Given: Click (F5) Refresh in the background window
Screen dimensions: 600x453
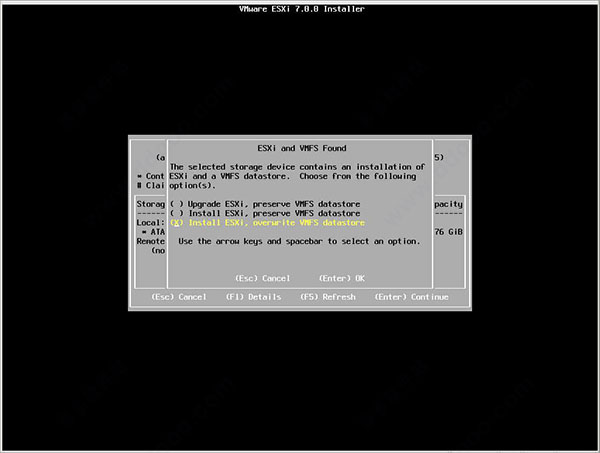Looking at the screenshot, I should (x=328, y=297).
